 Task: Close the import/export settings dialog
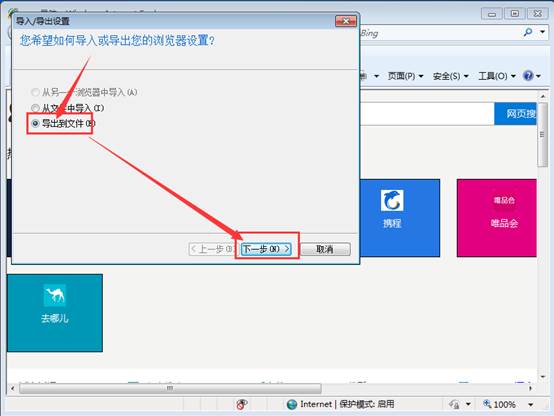tap(346, 21)
